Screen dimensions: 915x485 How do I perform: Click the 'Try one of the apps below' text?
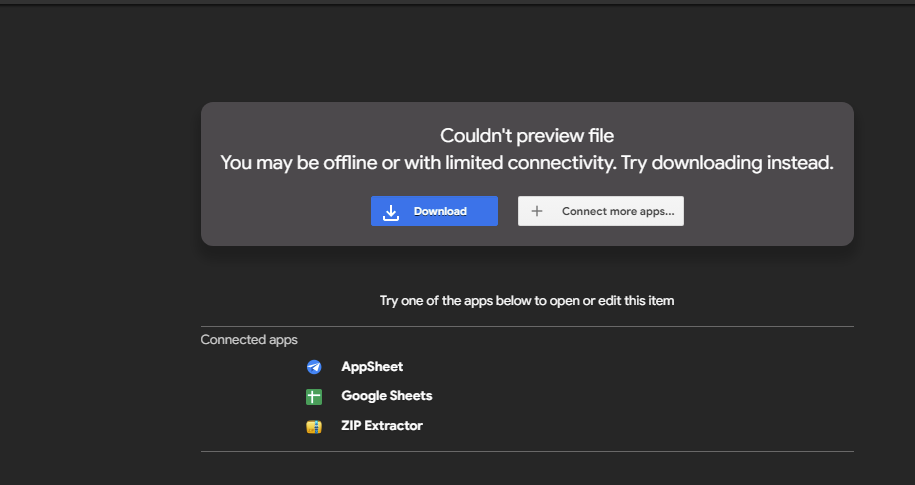(527, 300)
